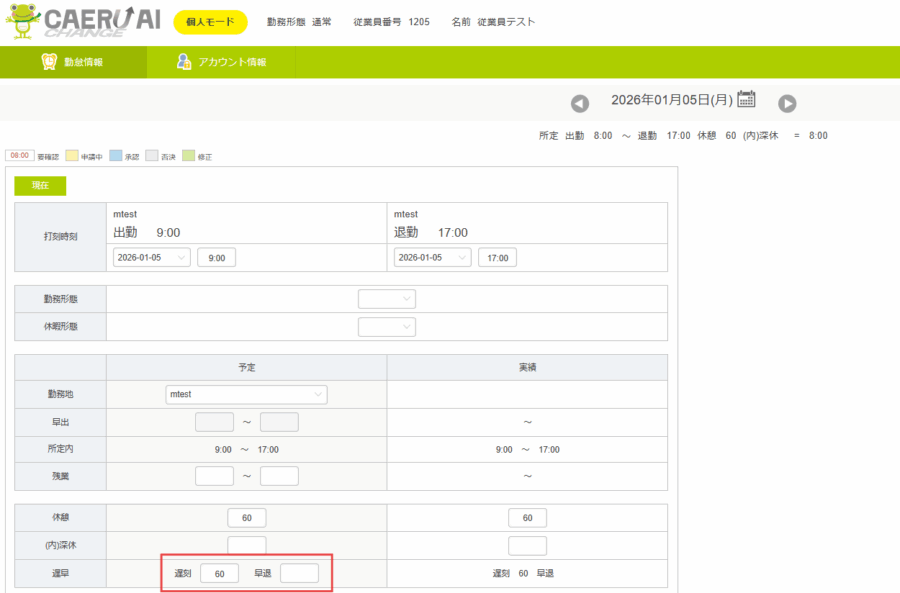The height and width of the screenshot is (593, 900).
Task: Click the 勤怠情報 clock icon
Action: (48, 62)
